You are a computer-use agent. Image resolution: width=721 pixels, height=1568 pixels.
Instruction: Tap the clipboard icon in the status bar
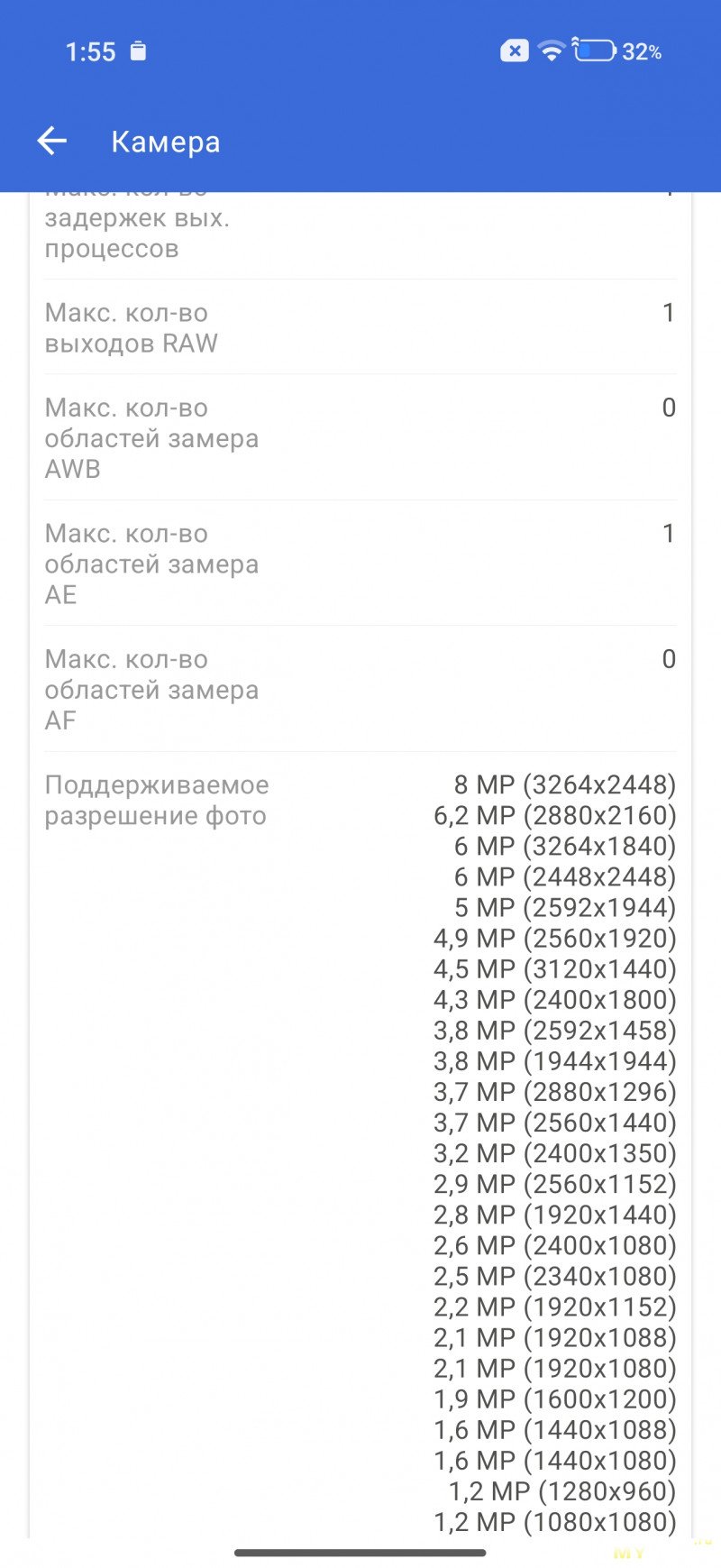pos(138,50)
